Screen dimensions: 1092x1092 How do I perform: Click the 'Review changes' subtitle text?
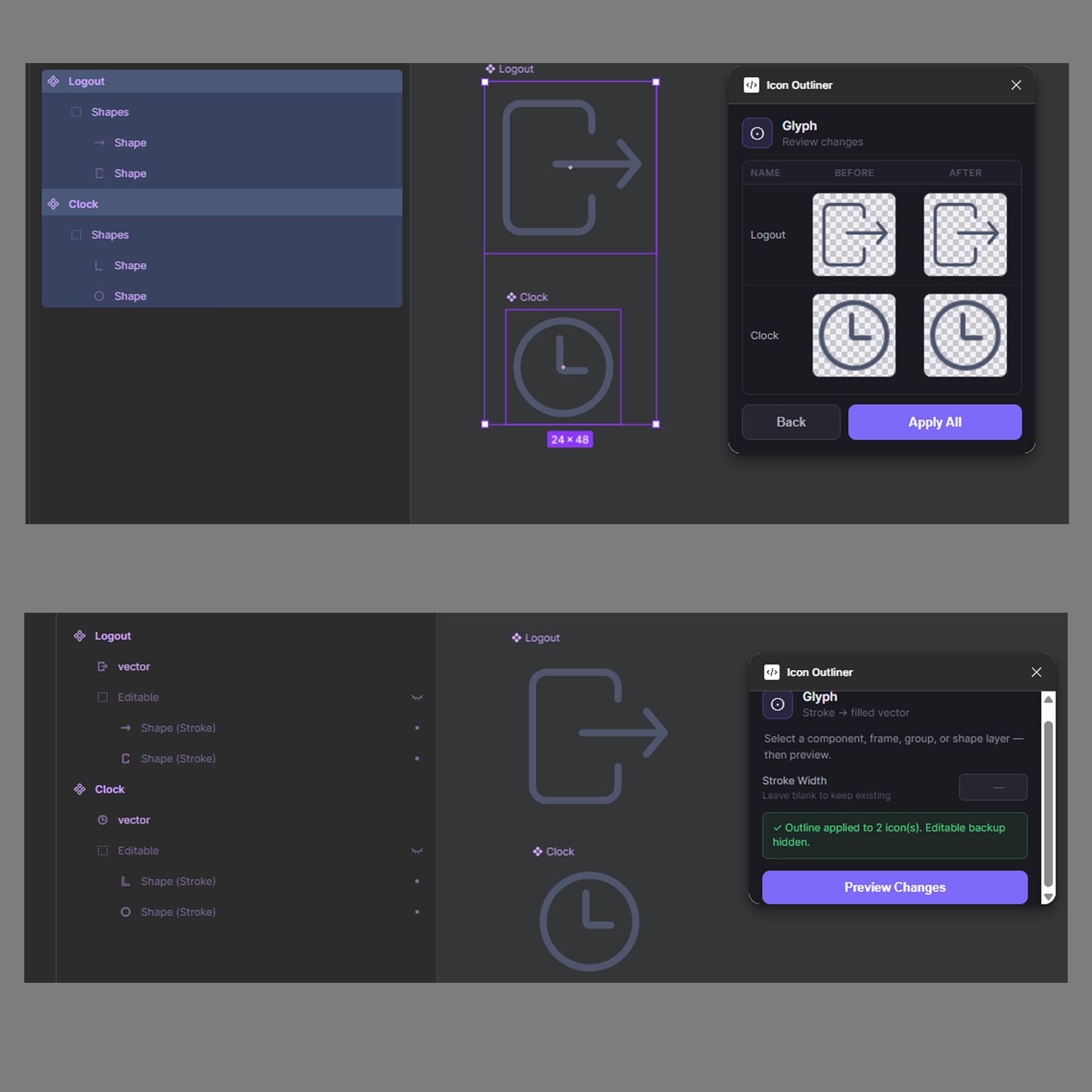pos(823,142)
